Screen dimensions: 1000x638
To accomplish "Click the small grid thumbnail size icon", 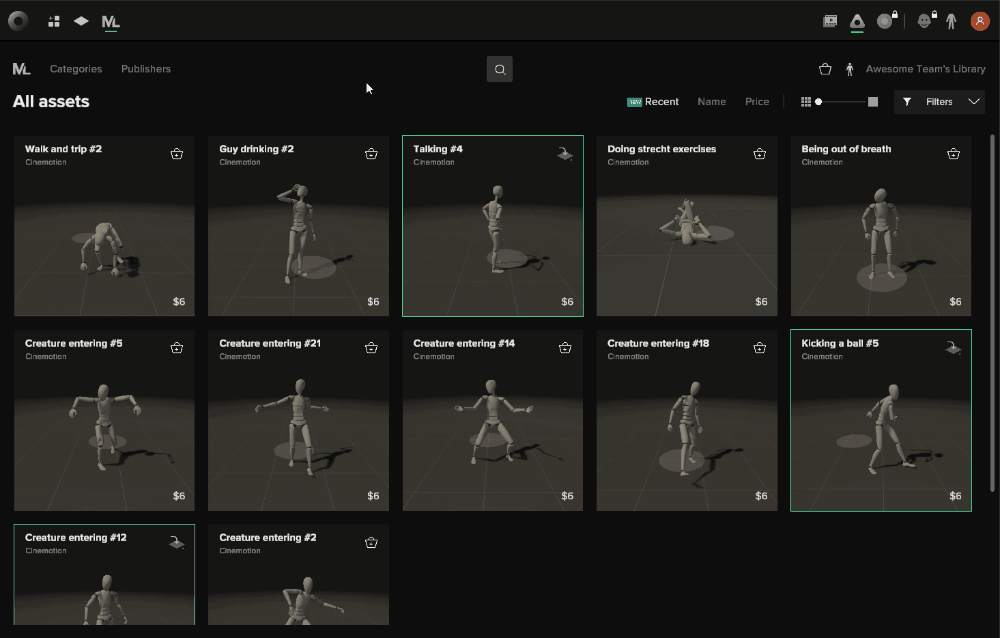I will (805, 101).
